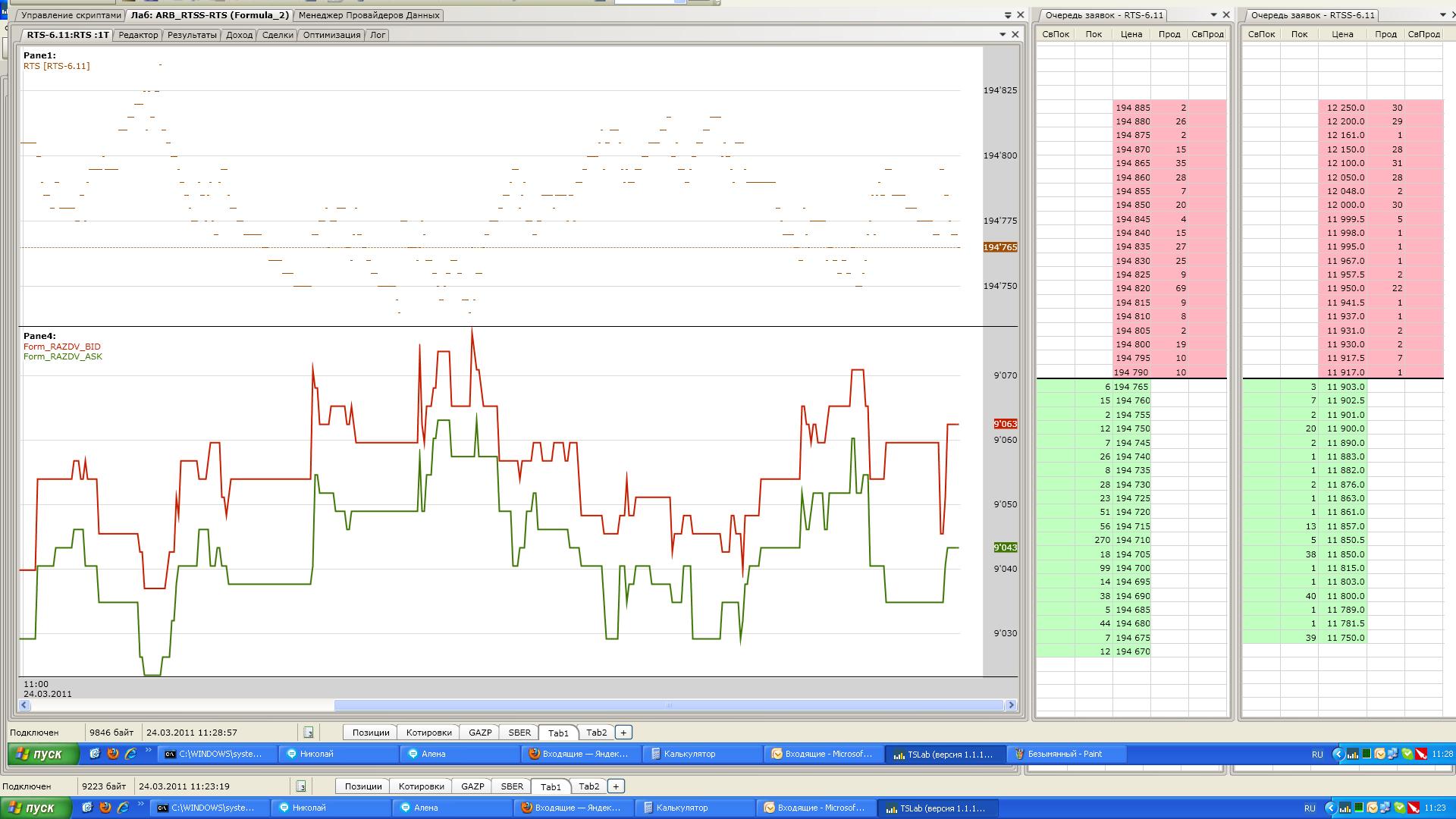Switch to the Редактор tab
Screen dimensions: 1456x819
click(138, 35)
